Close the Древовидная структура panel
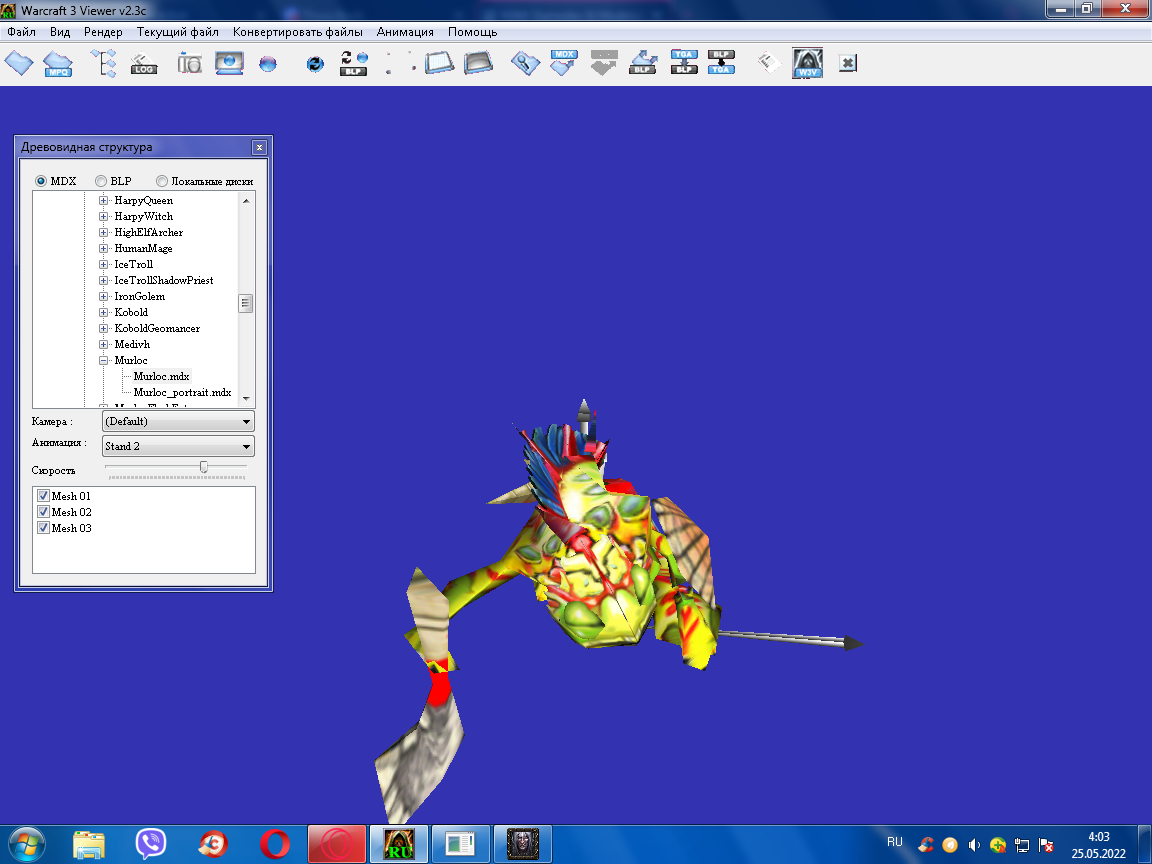The width and height of the screenshot is (1152, 864). coord(259,148)
